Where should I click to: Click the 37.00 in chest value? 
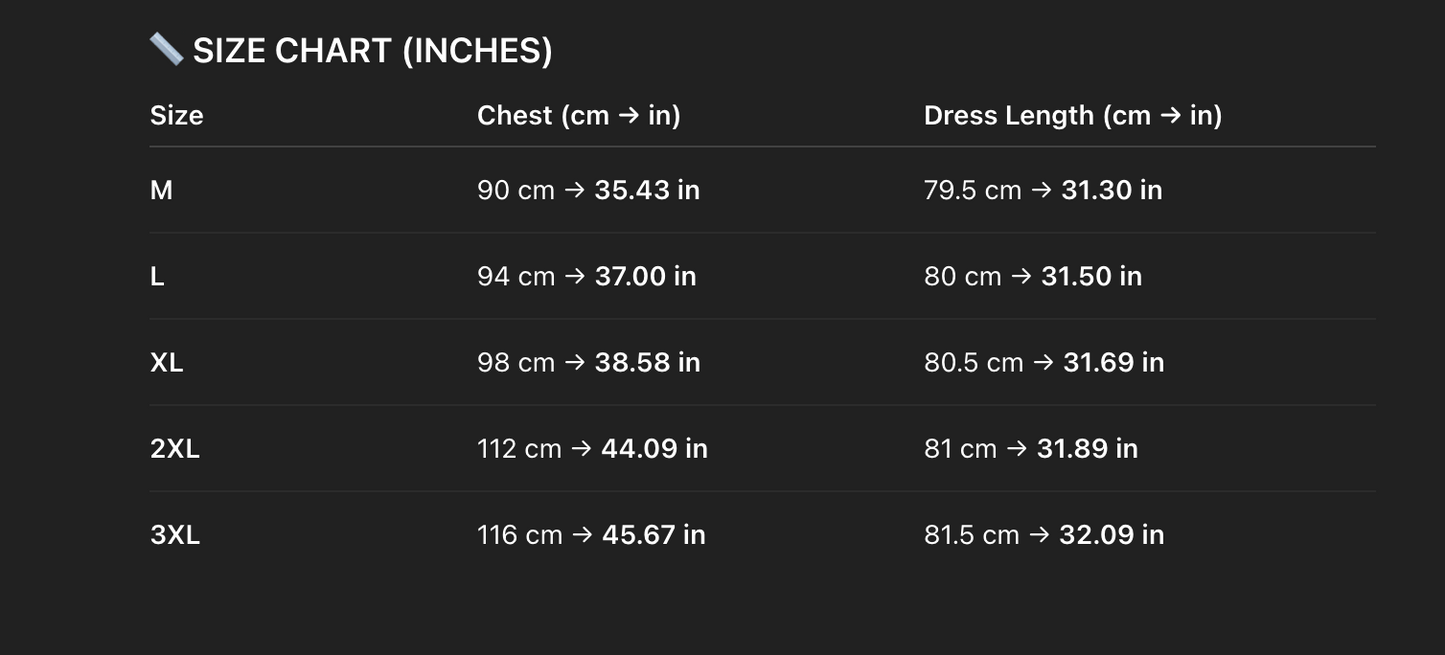coord(645,276)
